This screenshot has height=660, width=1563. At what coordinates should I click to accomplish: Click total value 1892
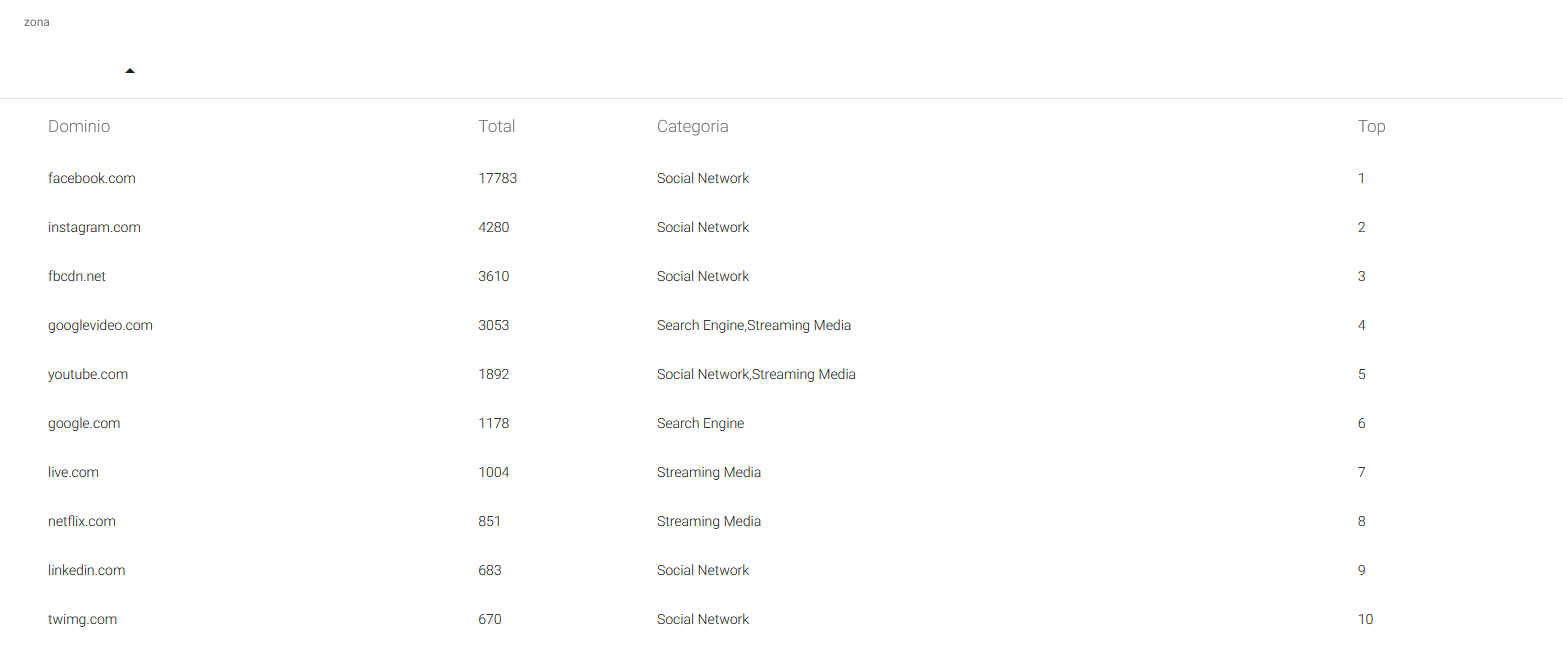[494, 374]
